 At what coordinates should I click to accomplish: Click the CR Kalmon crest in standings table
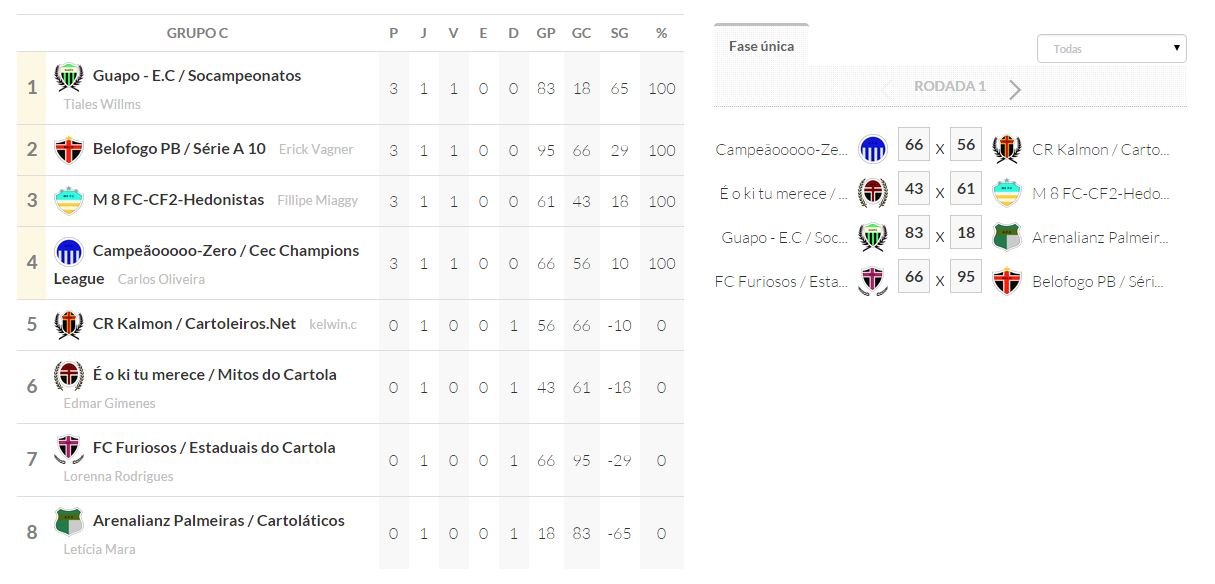coord(68,324)
